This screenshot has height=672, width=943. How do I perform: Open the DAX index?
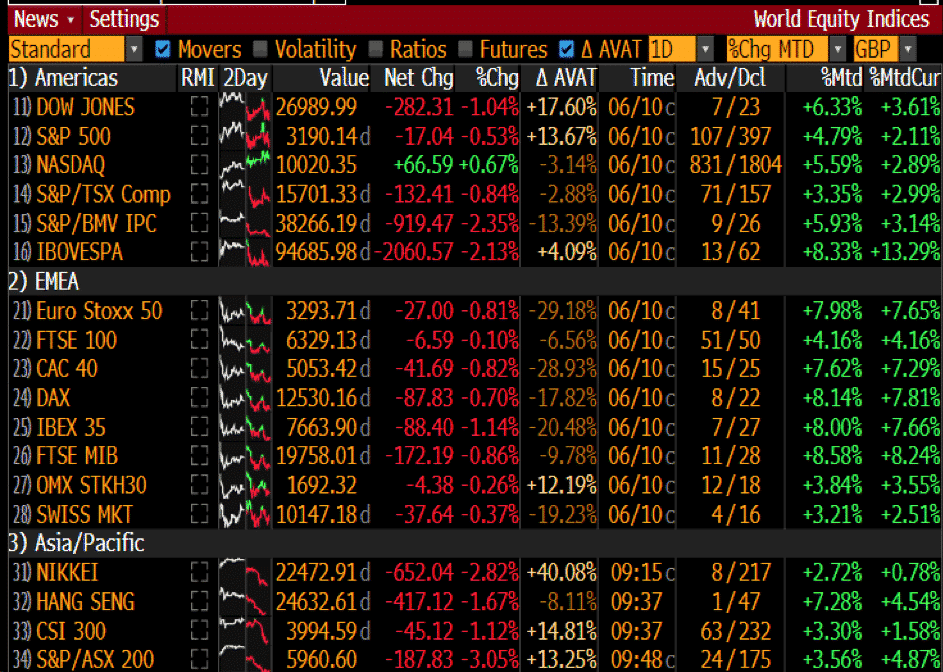(x=53, y=398)
